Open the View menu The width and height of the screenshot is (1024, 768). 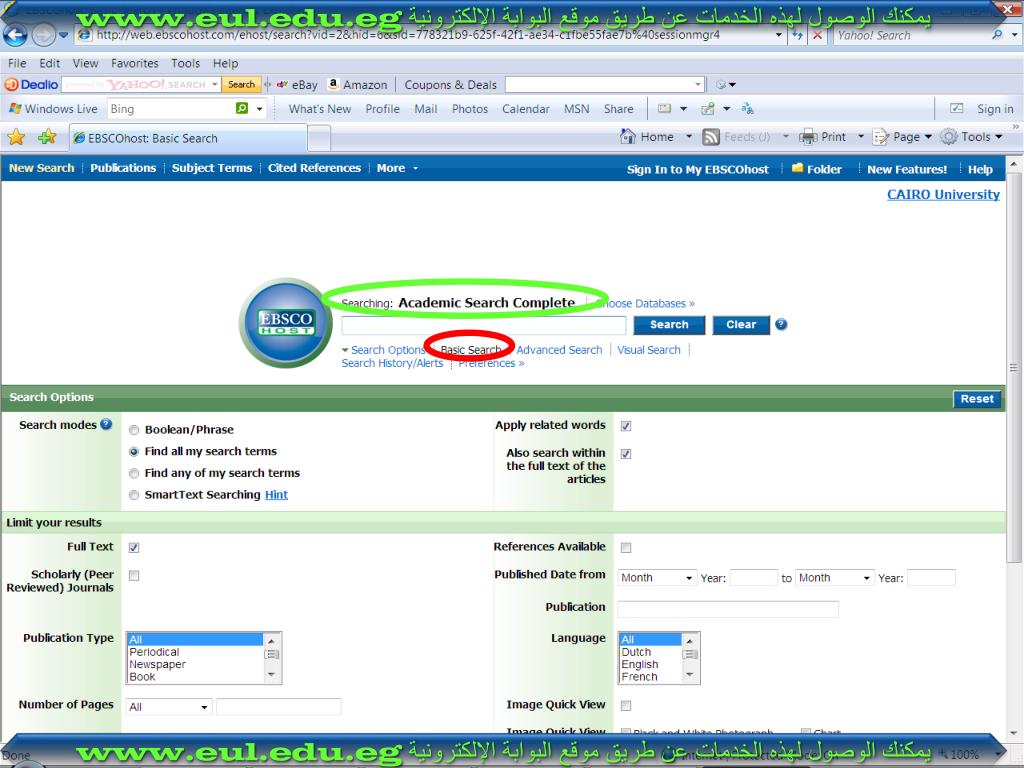point(86,63)
